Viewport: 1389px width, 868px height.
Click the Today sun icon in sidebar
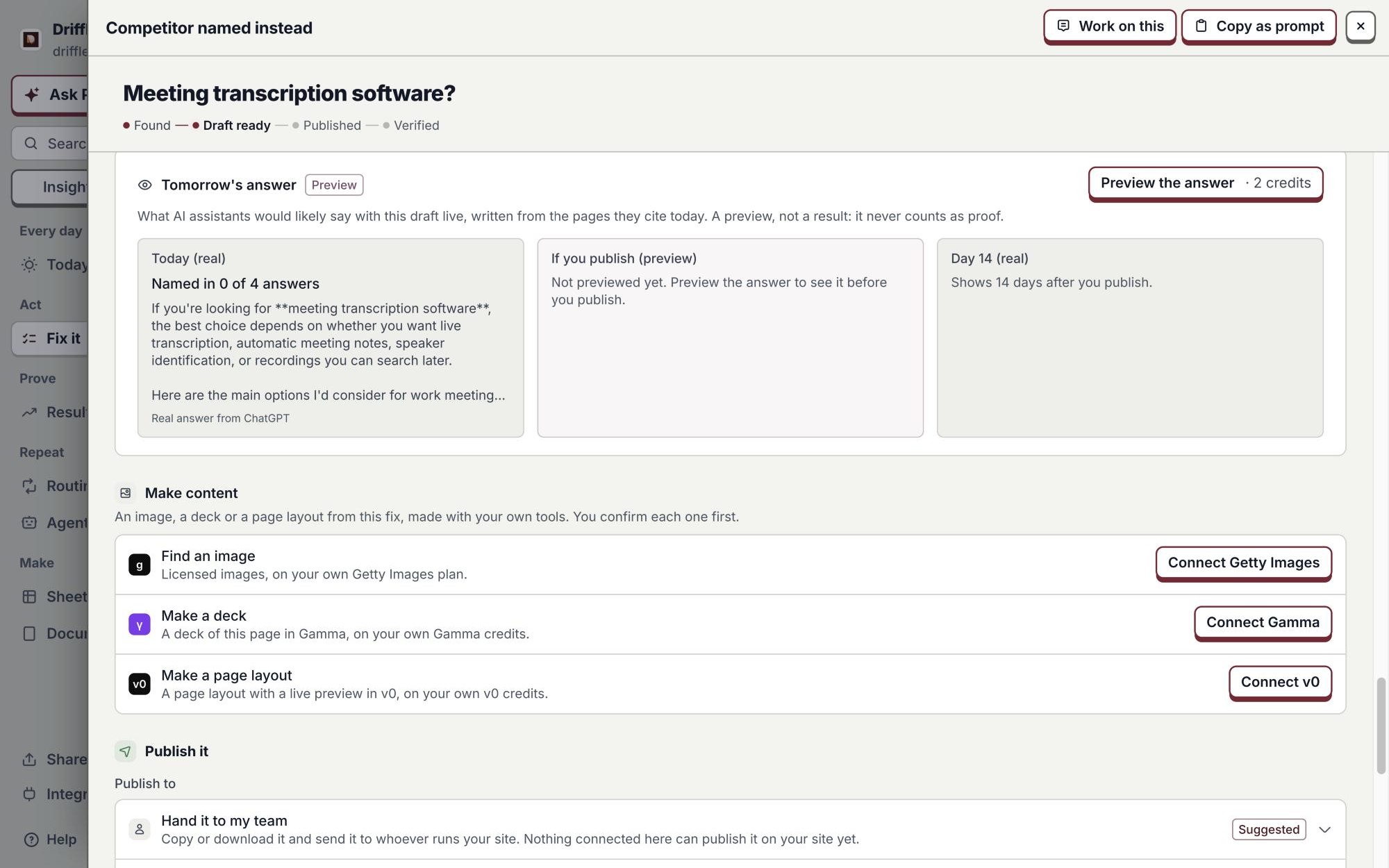29,265
